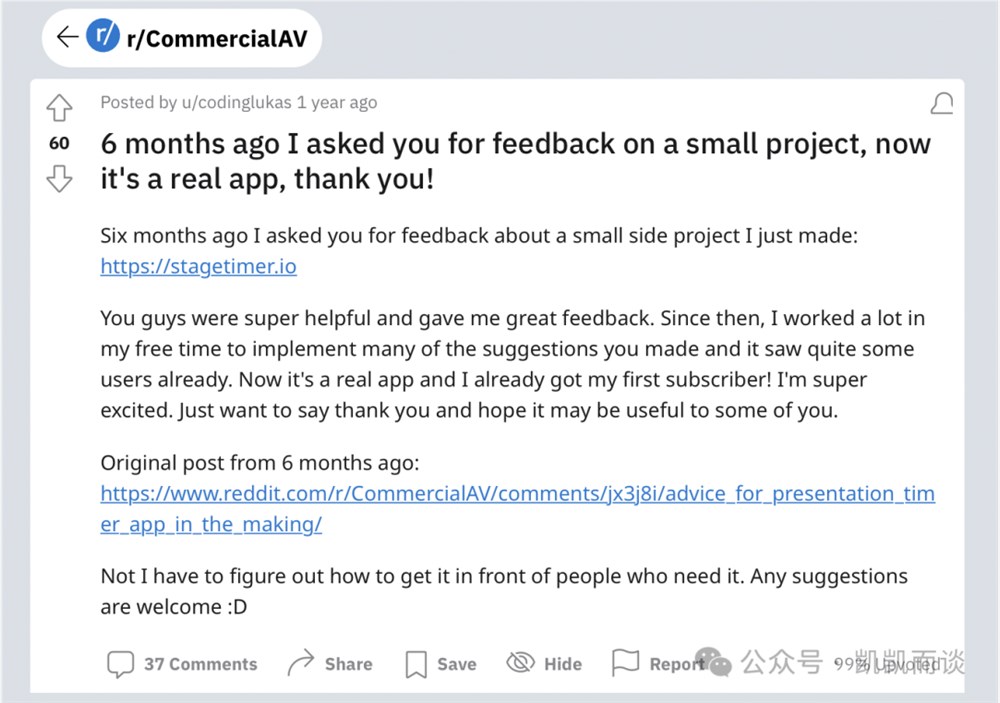The image size is (1000, 703).
Task: Upvote the post with the up arrow
Action: 60,107
